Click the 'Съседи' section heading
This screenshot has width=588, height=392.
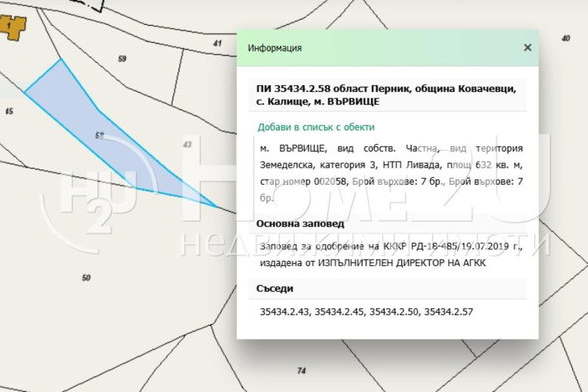[x=274, y=288]
